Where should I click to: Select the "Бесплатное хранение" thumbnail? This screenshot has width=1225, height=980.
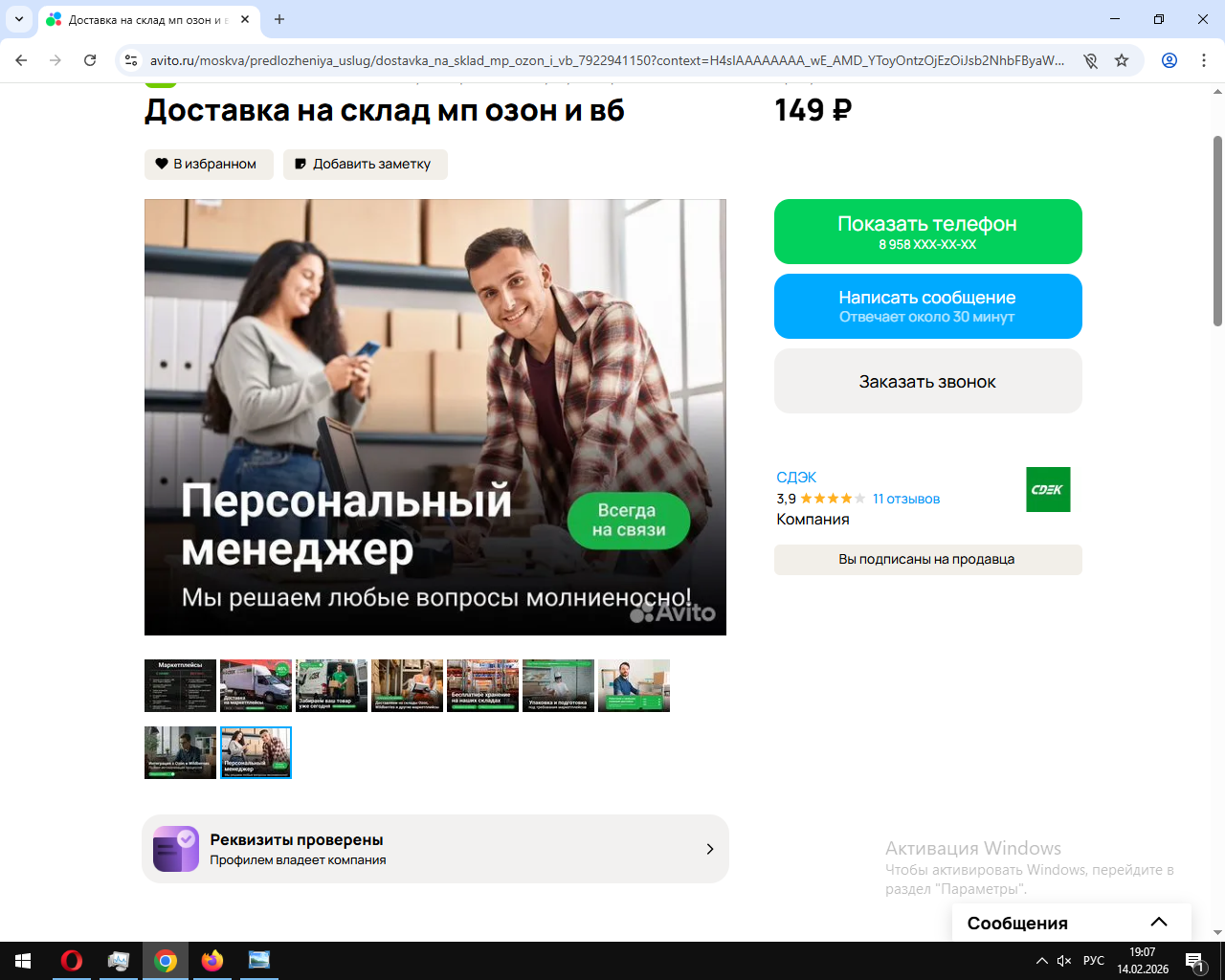(482, 685)
